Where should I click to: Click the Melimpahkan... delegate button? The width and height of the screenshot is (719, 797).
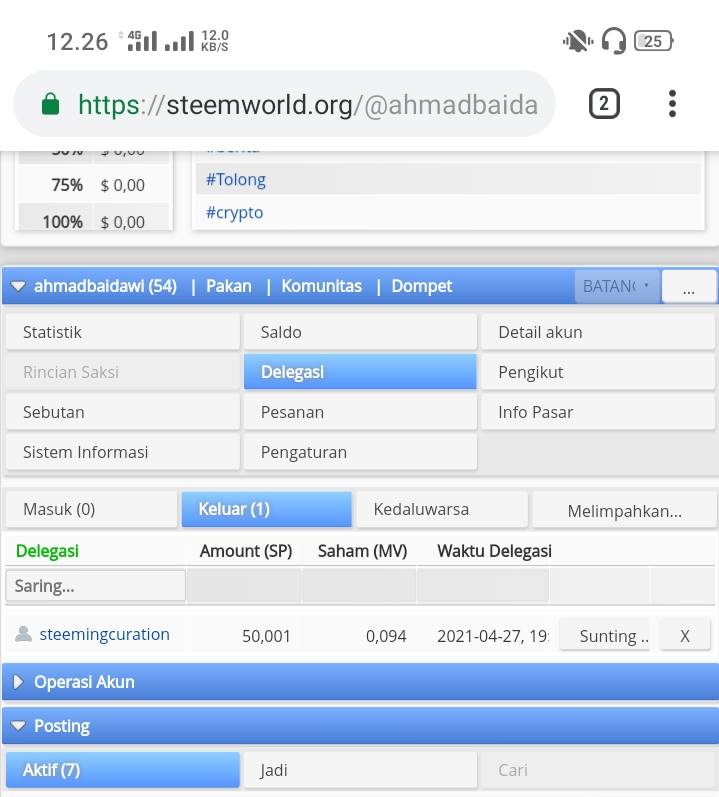point(624,510)
